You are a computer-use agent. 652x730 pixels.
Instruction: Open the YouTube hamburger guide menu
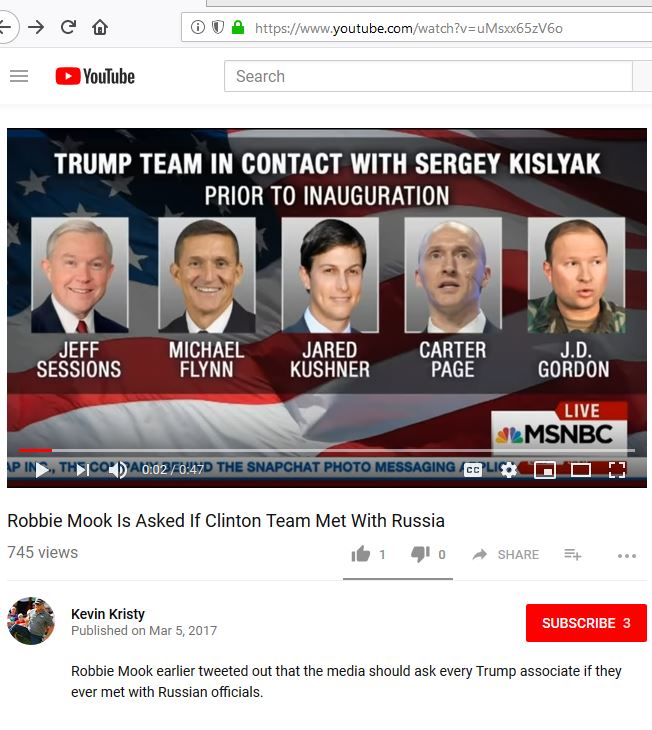click(x=19, y=76)
